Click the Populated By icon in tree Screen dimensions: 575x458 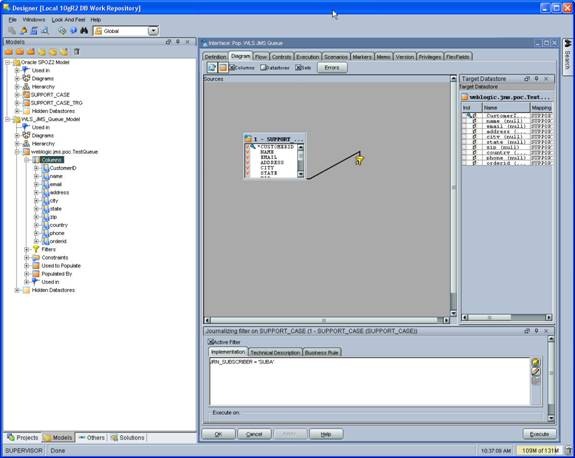tap(36, 274)
